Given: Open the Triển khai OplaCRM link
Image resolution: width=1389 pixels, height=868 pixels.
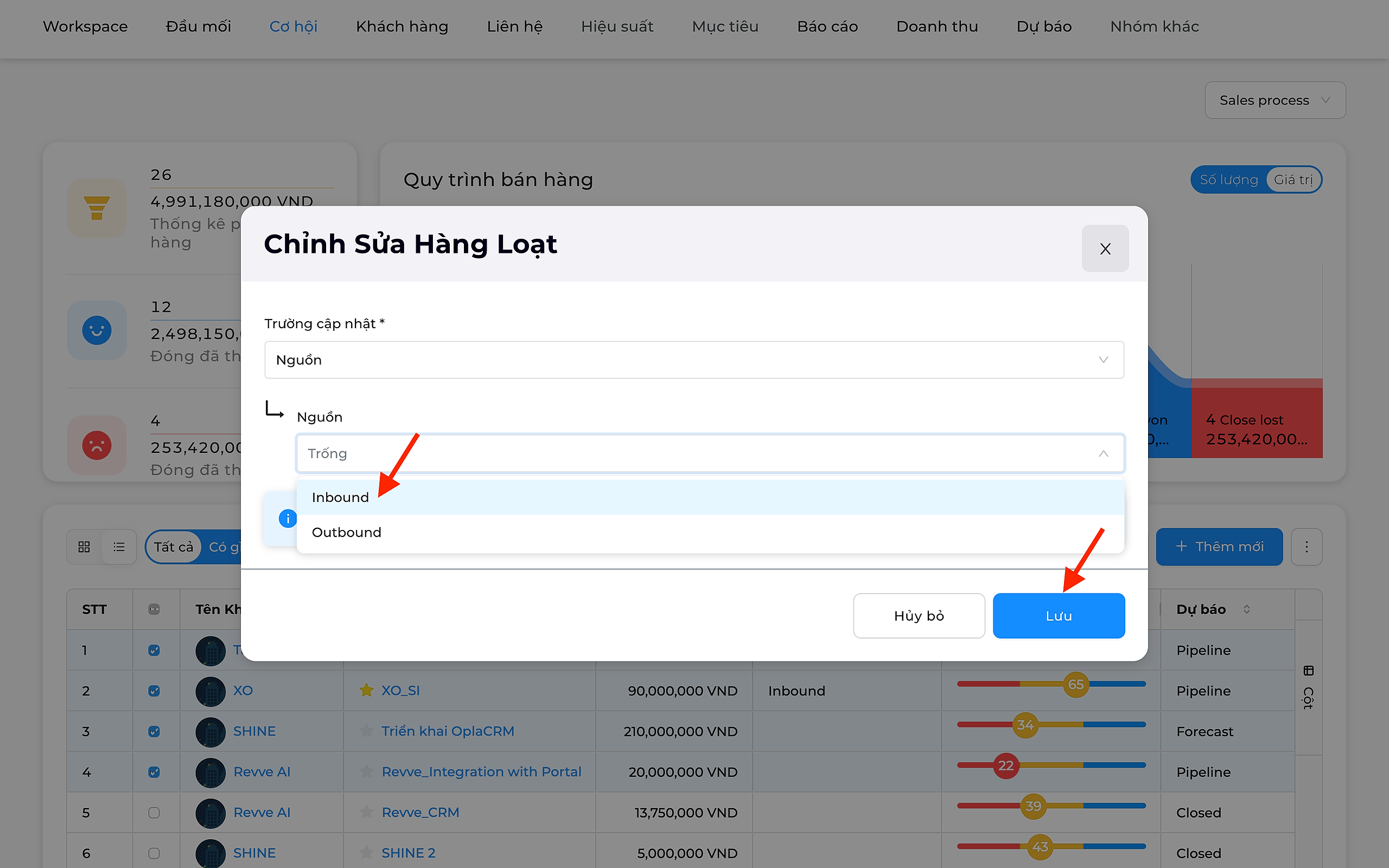Looking at the screenshot, I should [x=448, y=731].
